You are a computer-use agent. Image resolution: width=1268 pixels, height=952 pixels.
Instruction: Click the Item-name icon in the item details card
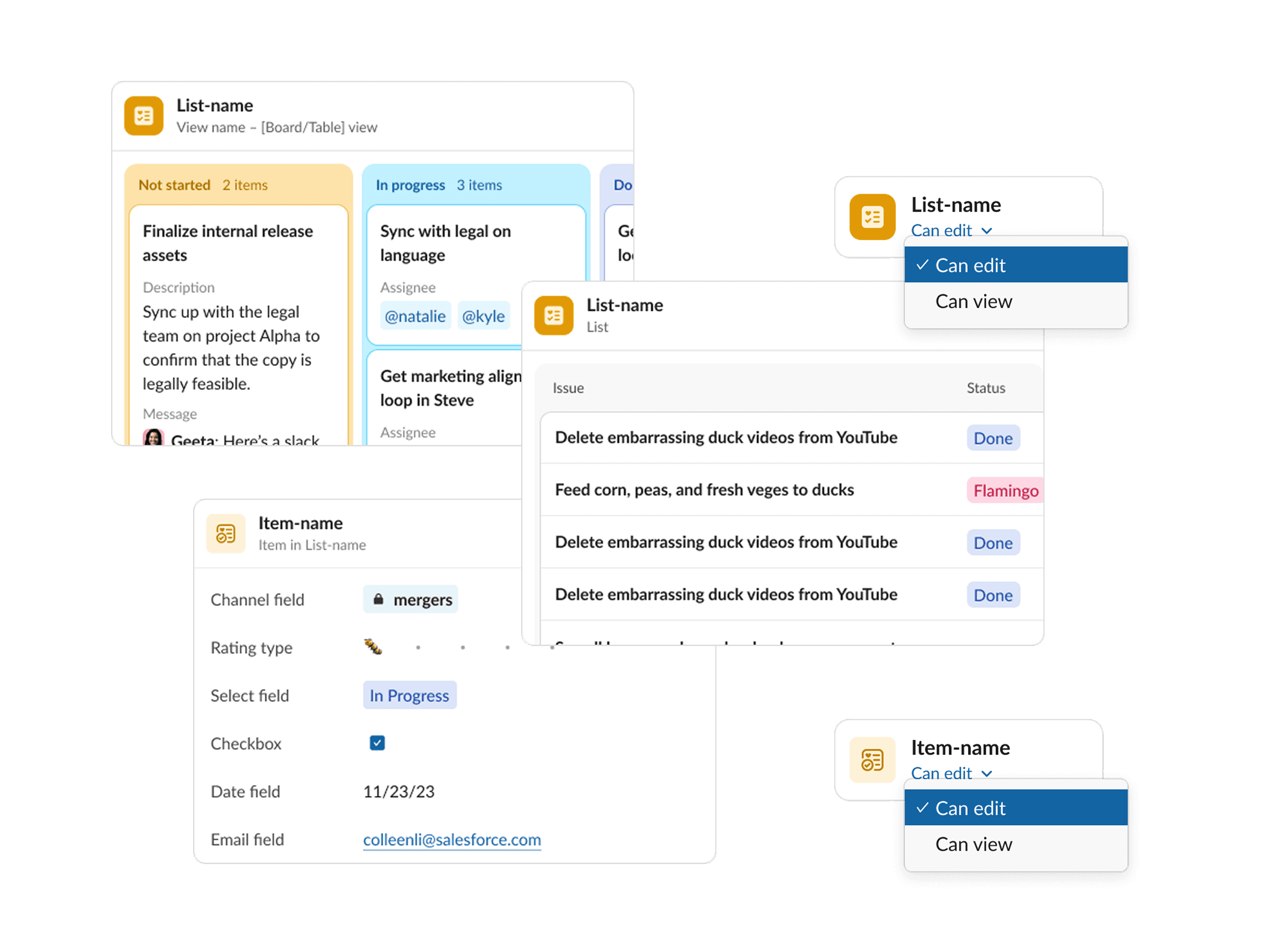pyautogui.click(x=226, y=534)
